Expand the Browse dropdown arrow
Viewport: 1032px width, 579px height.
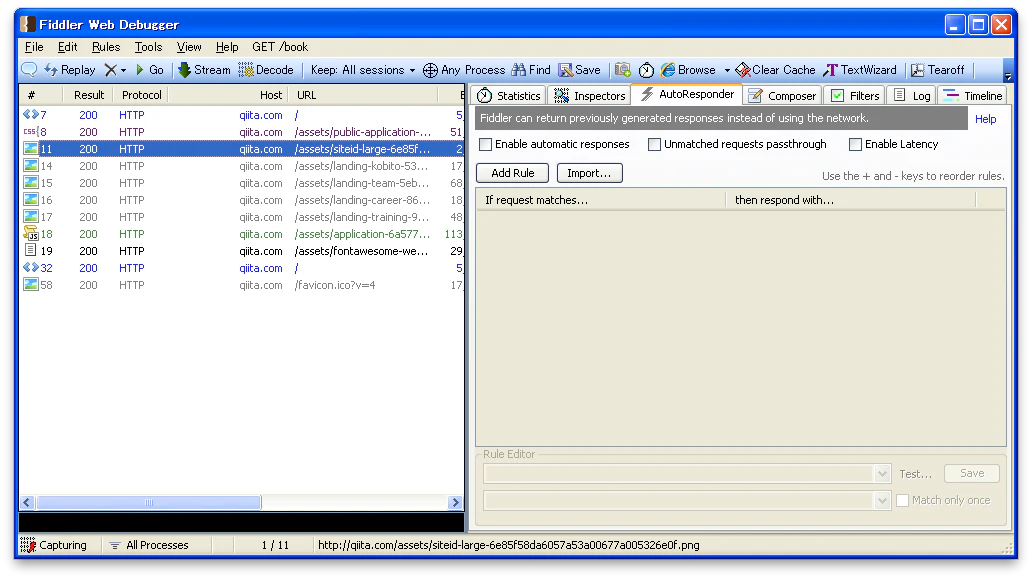[727, 70]
